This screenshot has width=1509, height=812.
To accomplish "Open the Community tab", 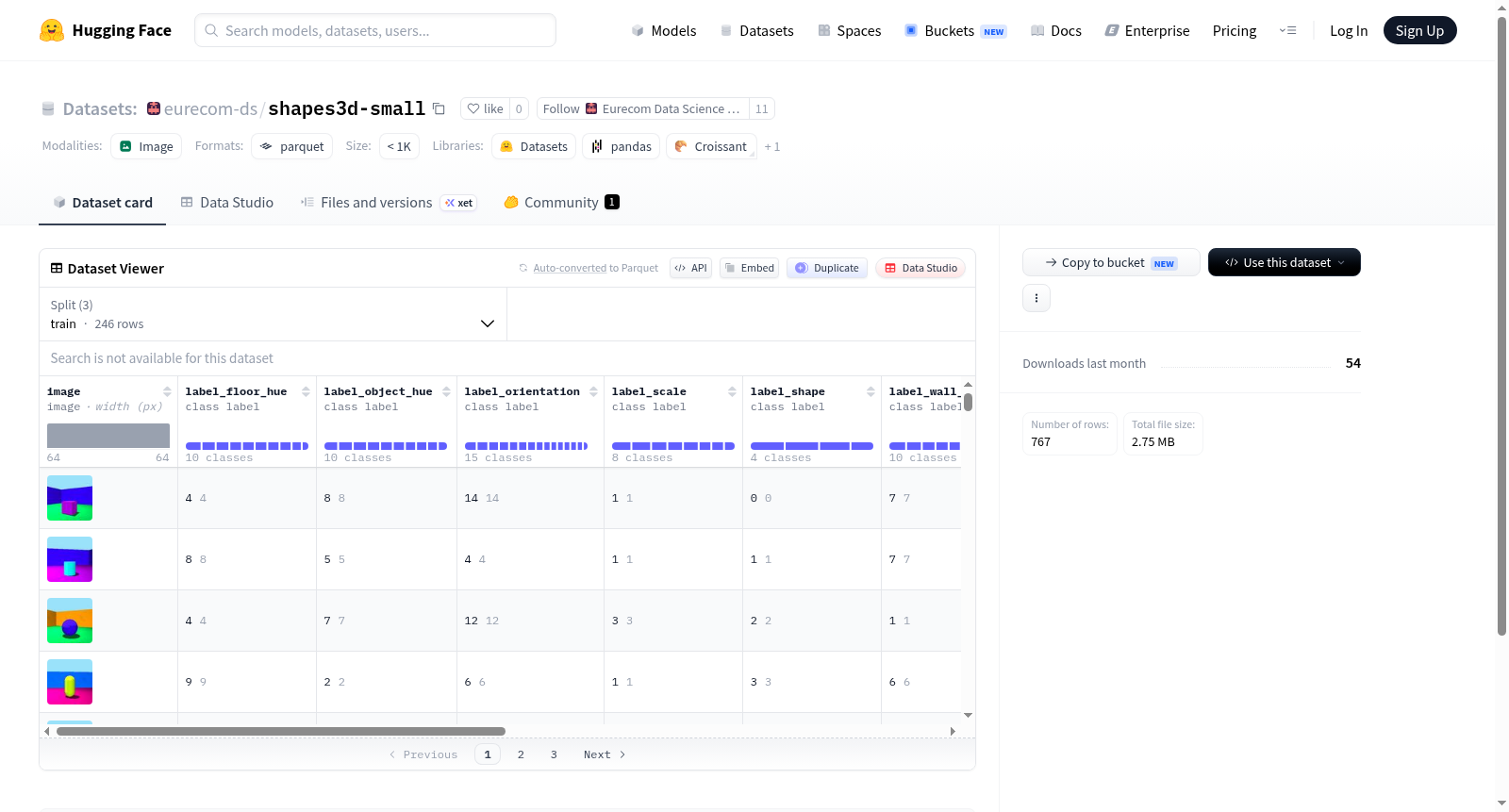I will tap(561, 202).
